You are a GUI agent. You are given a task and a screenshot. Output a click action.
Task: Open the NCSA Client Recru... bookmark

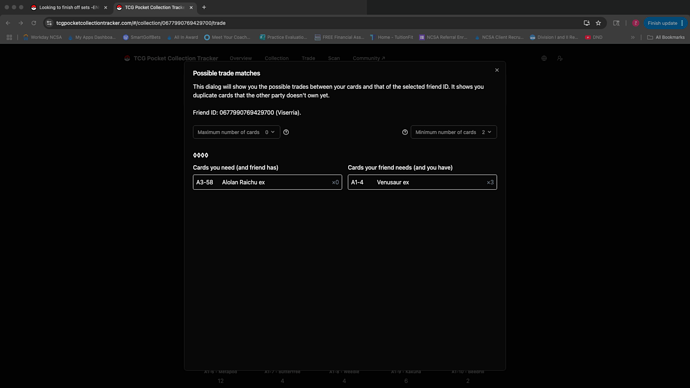499,37
